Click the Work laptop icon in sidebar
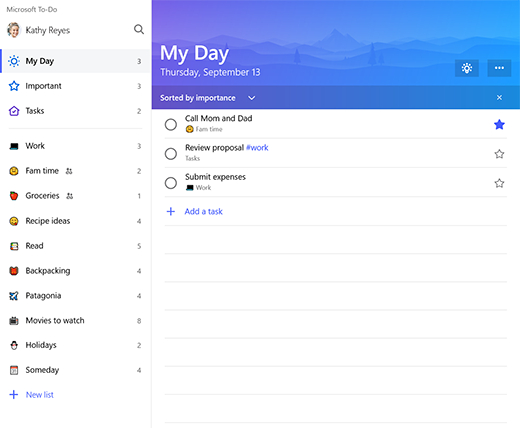The height and width of the screenshot is (428, 520). 14,146
